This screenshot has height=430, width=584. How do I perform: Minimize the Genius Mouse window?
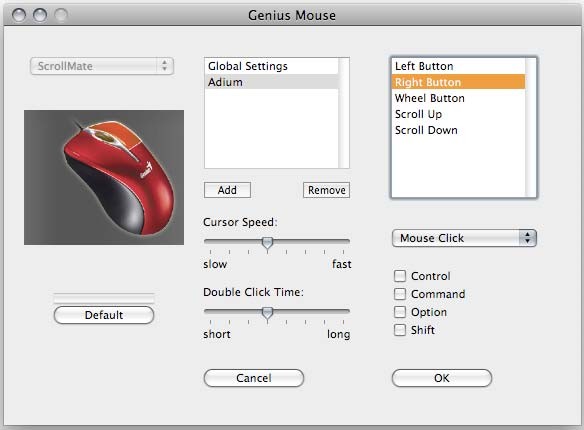[40, 15]
